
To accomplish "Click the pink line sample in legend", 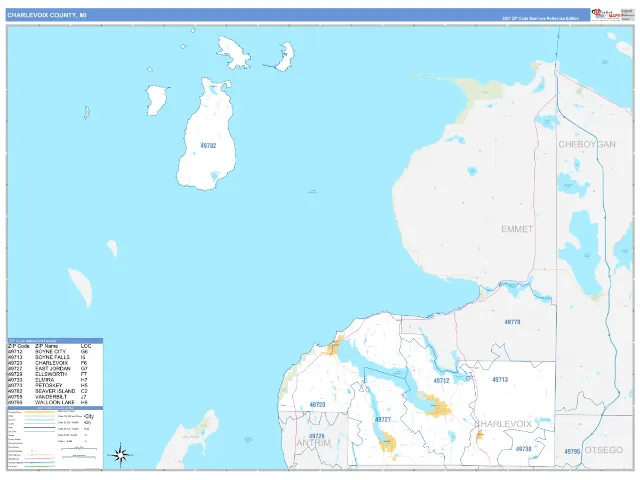I will tap(40, 459).
